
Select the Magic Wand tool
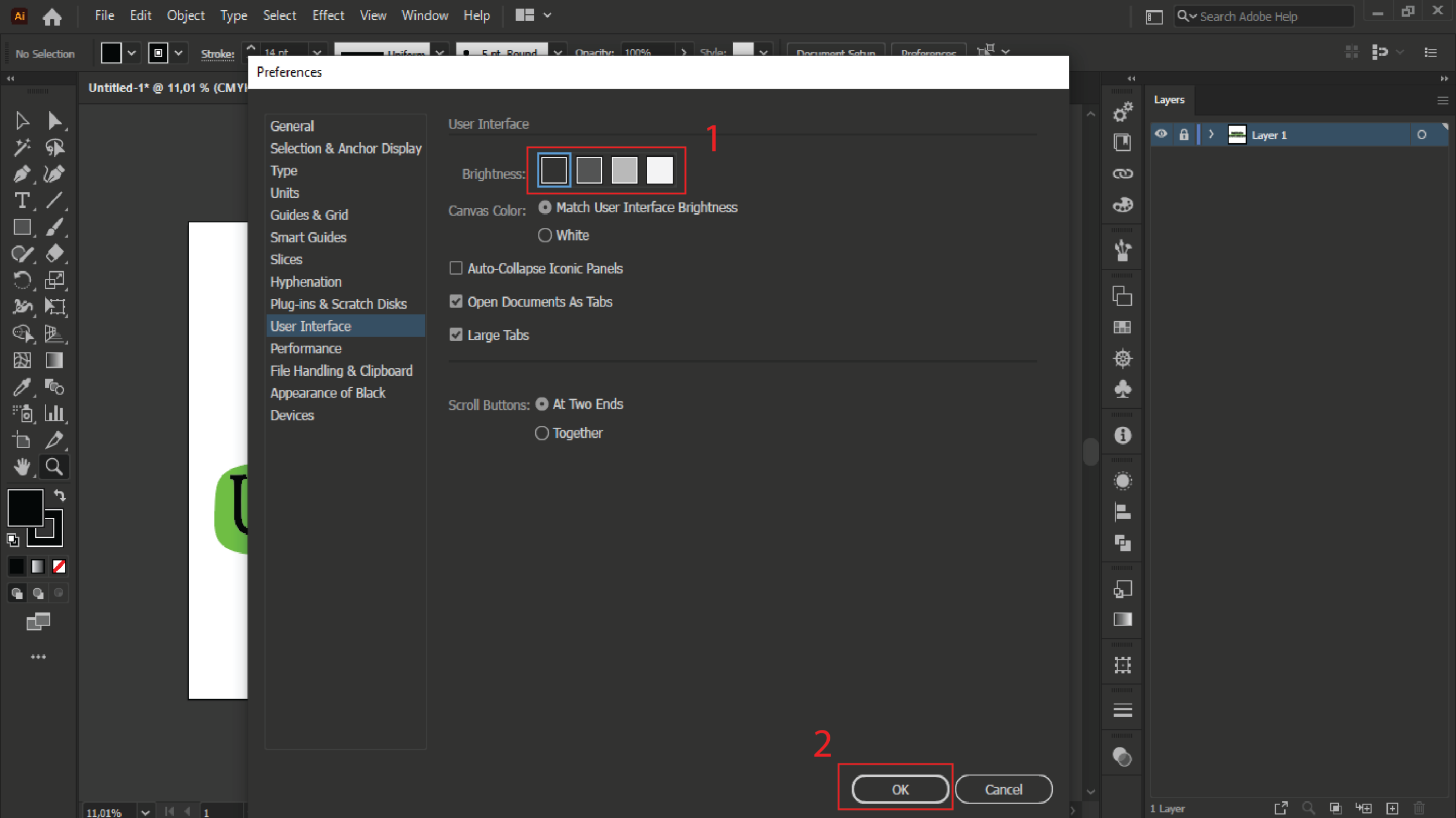click(22, 147)
